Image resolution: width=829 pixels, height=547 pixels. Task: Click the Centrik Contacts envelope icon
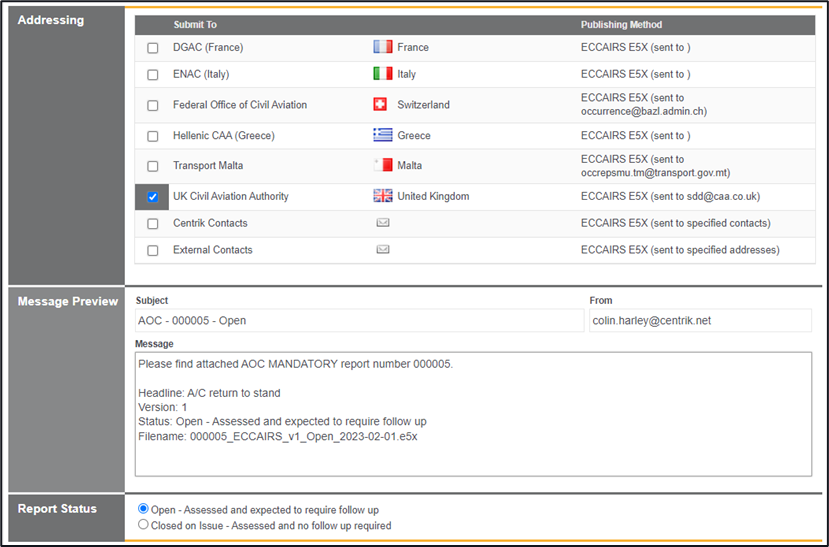point(382,223)
